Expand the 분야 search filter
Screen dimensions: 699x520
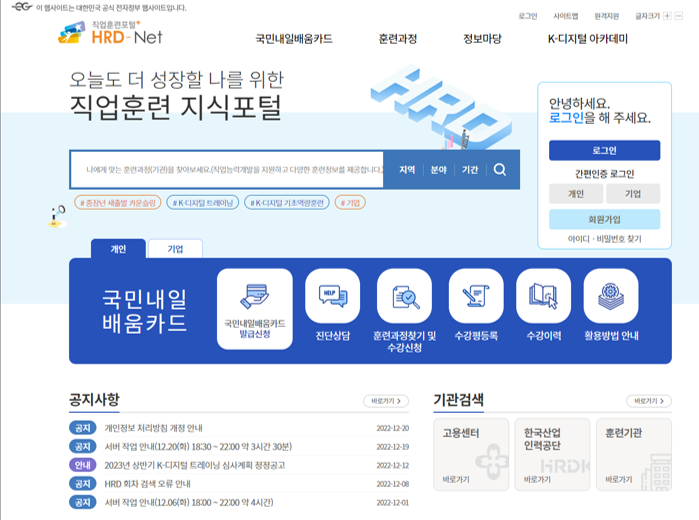[439, 169]
